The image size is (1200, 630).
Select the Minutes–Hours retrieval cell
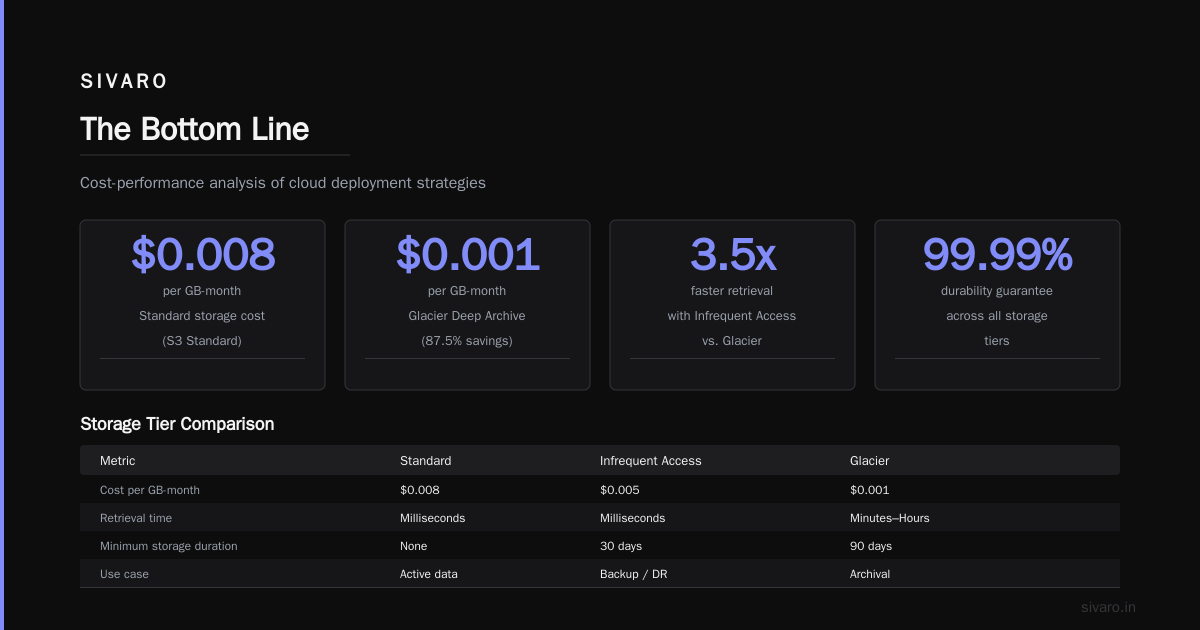[890, 518]
